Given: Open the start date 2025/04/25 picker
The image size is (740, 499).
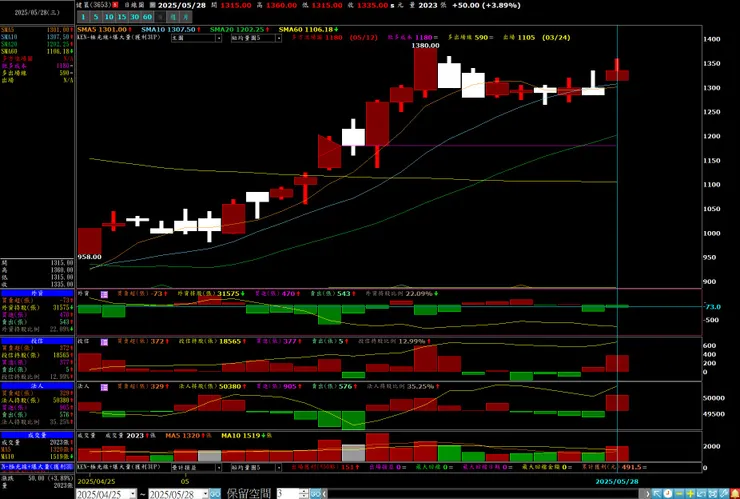Looking at the screenshot, I should [106, 494].
